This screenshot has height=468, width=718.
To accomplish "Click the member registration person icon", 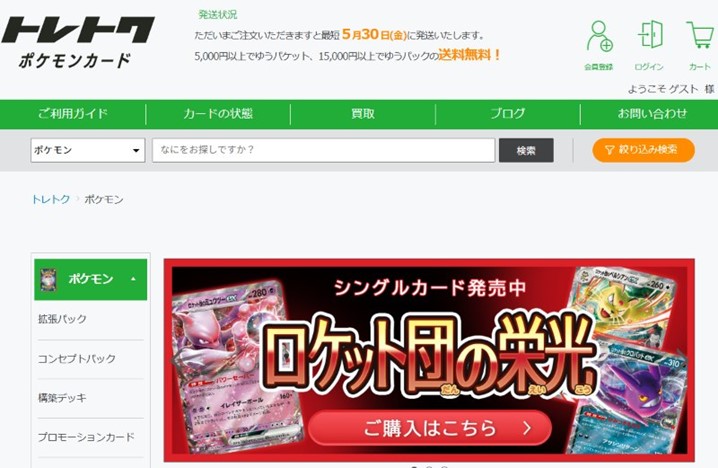I will 599,36.
